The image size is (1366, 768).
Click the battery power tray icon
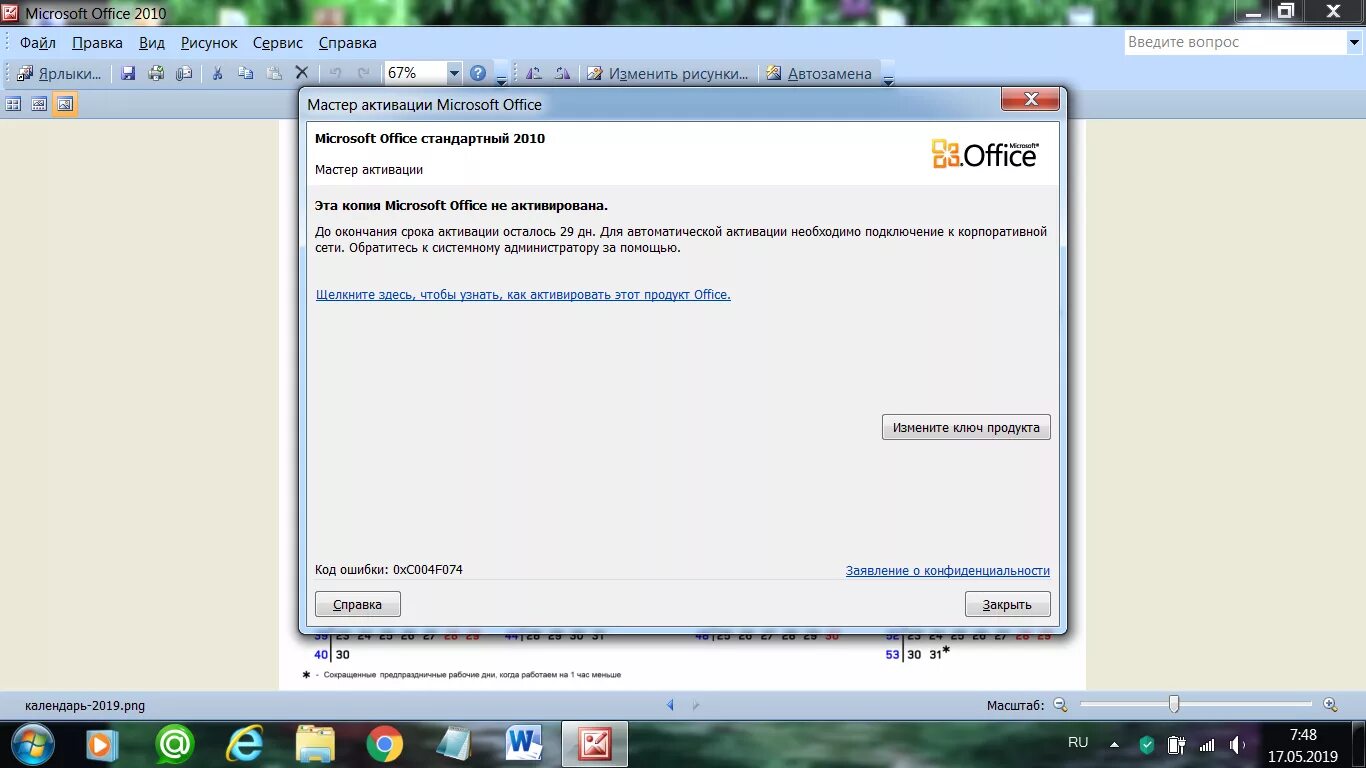1177,744
